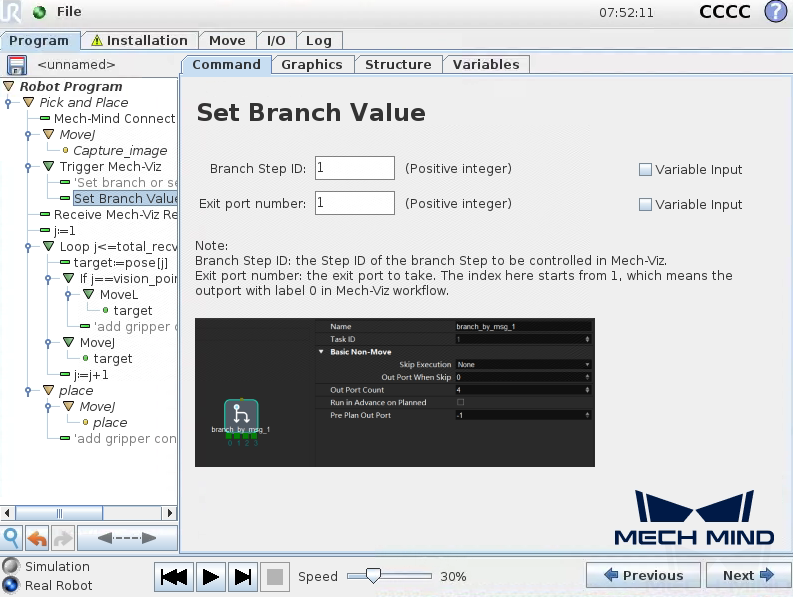Switch to the Variables tab
This screenshot has width=793, height=597.
[x=486, y=65]
